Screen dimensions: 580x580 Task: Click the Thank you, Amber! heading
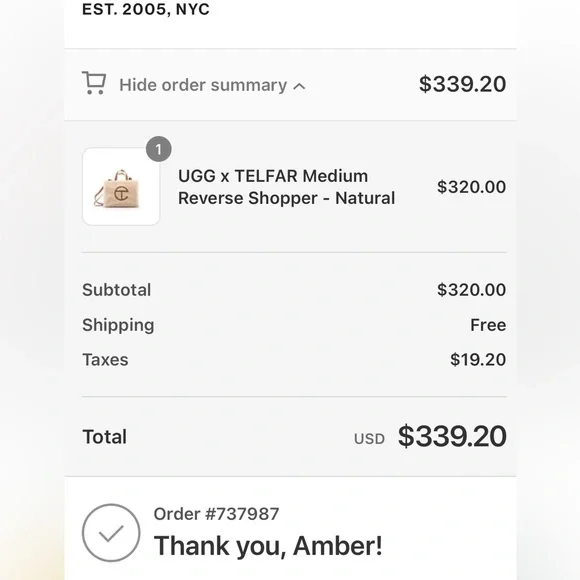(x=268, y=546)
